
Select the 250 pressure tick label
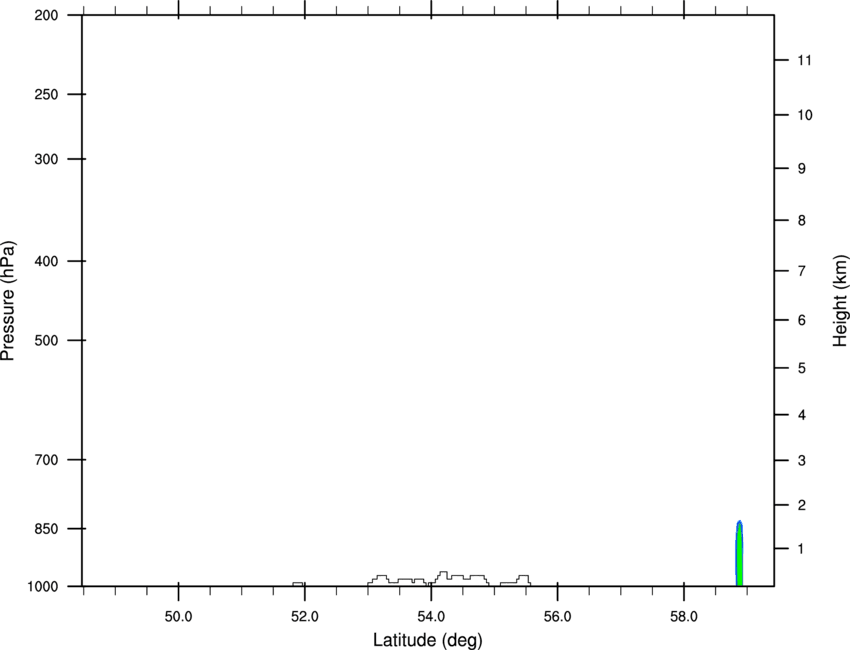click(46, 94)
